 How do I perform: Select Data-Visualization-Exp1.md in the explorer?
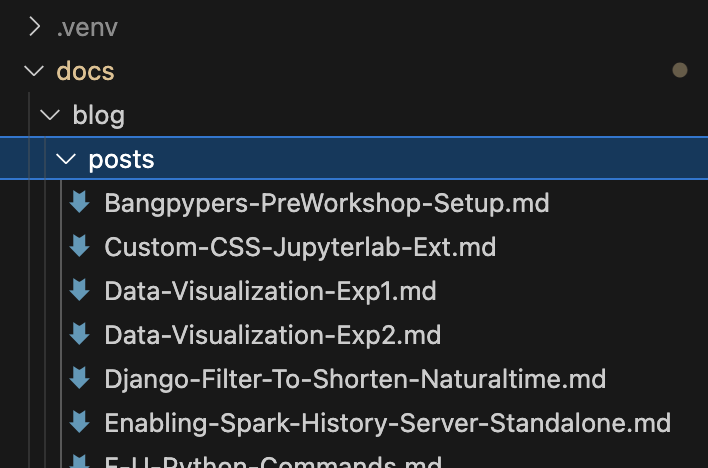click(270, 291)
